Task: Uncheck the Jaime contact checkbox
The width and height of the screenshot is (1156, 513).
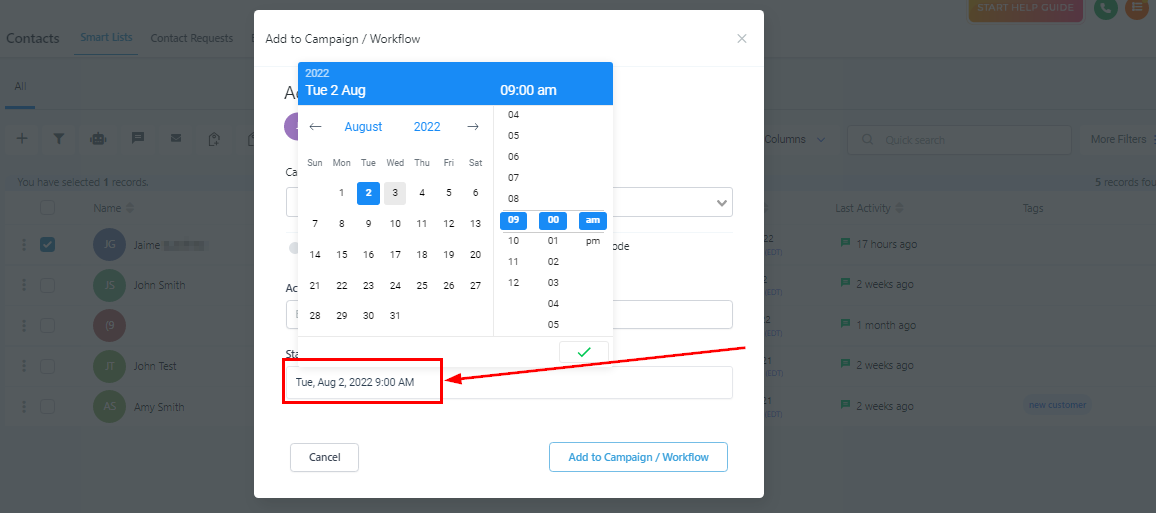Action: (47, 244)
